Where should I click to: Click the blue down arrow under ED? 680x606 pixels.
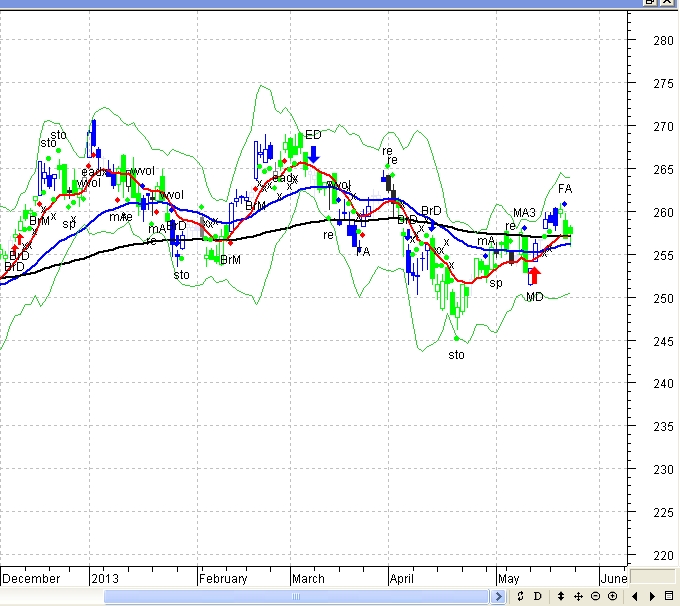tap(313, 154)
